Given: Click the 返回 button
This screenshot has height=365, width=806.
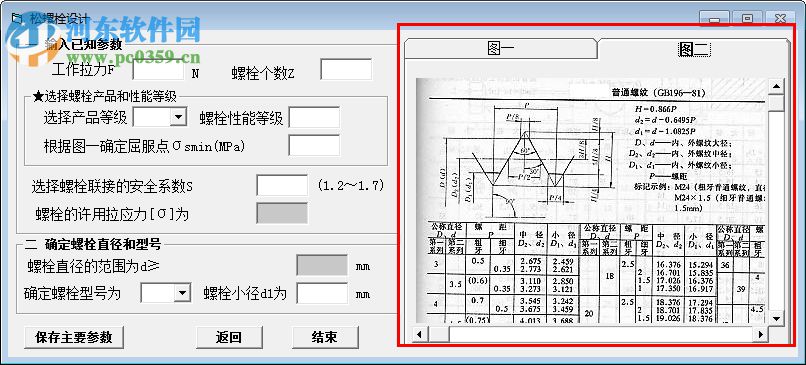Looking at the screenshot, I should (229, 337).
